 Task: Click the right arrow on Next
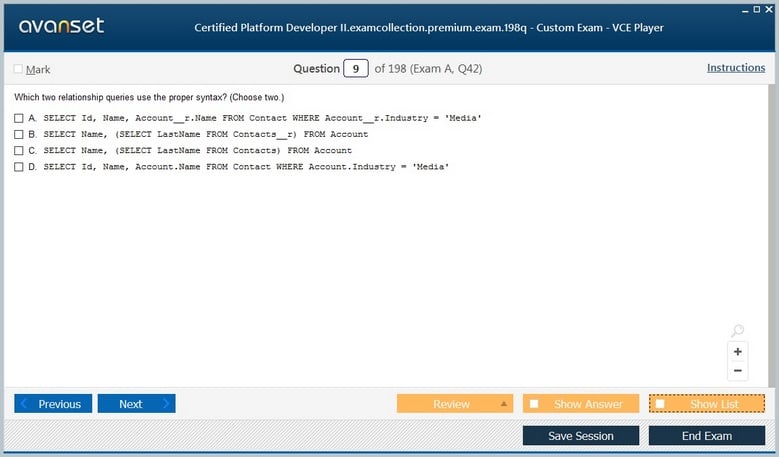[166, 404]
